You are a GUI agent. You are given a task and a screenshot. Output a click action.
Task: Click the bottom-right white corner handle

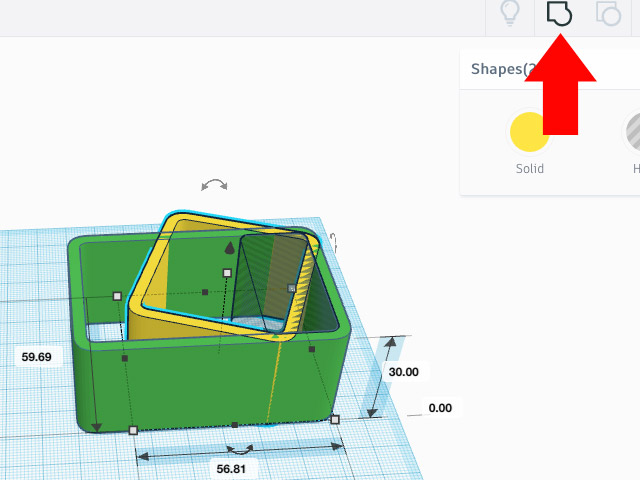pyautogui.click(x=335, y=419)
